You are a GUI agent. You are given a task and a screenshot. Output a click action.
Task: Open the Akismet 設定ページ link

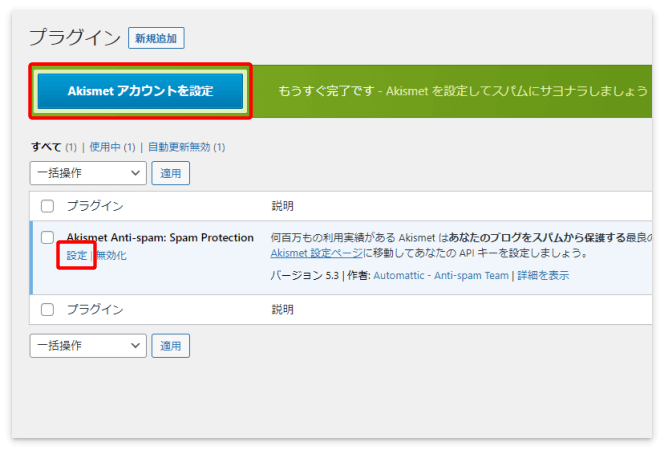[317, 253]
